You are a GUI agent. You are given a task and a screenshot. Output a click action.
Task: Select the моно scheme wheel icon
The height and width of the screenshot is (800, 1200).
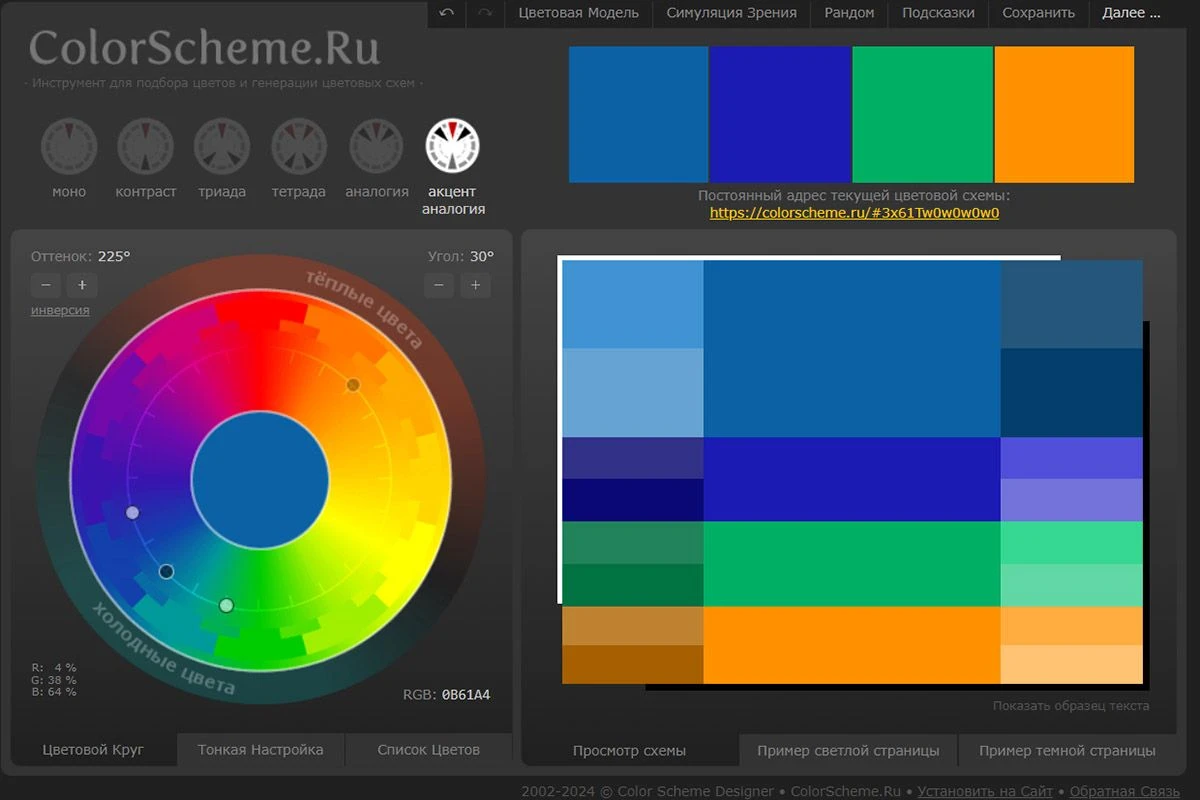[x=69, y=146]
